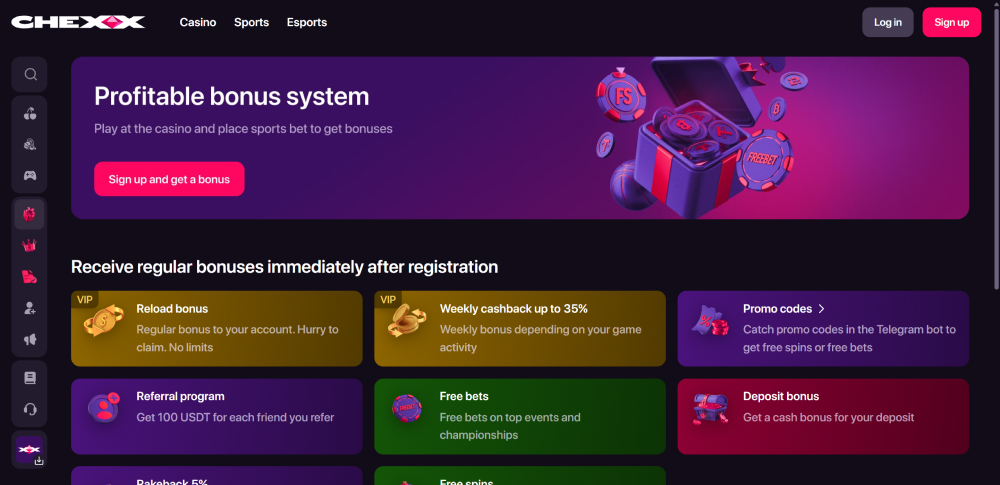This screenshot has height=485, width=1000.
Task: Select the gift box bonuses icon in the sidebar
Action: 29,214
